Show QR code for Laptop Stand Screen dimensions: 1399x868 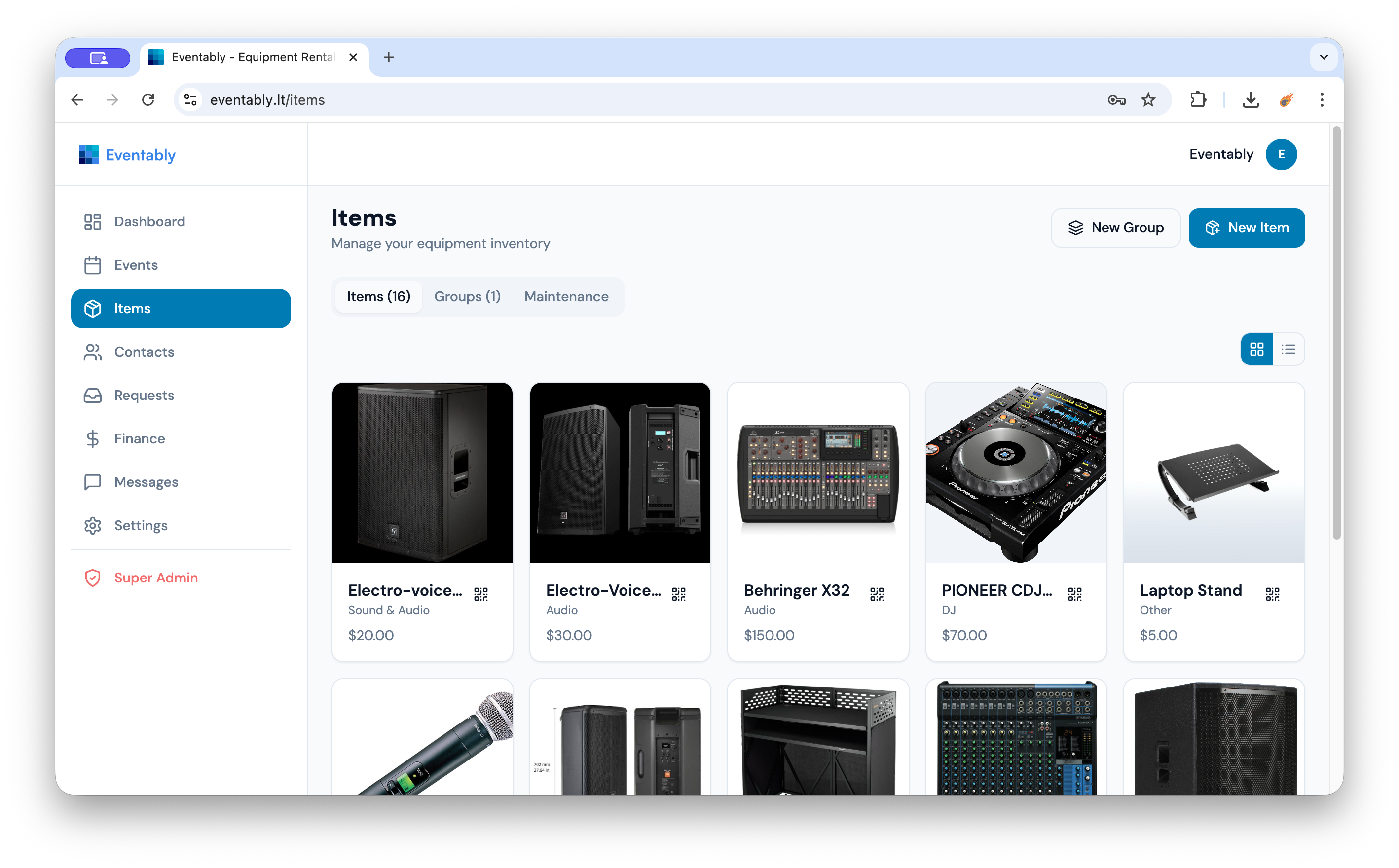[1273, 594]
